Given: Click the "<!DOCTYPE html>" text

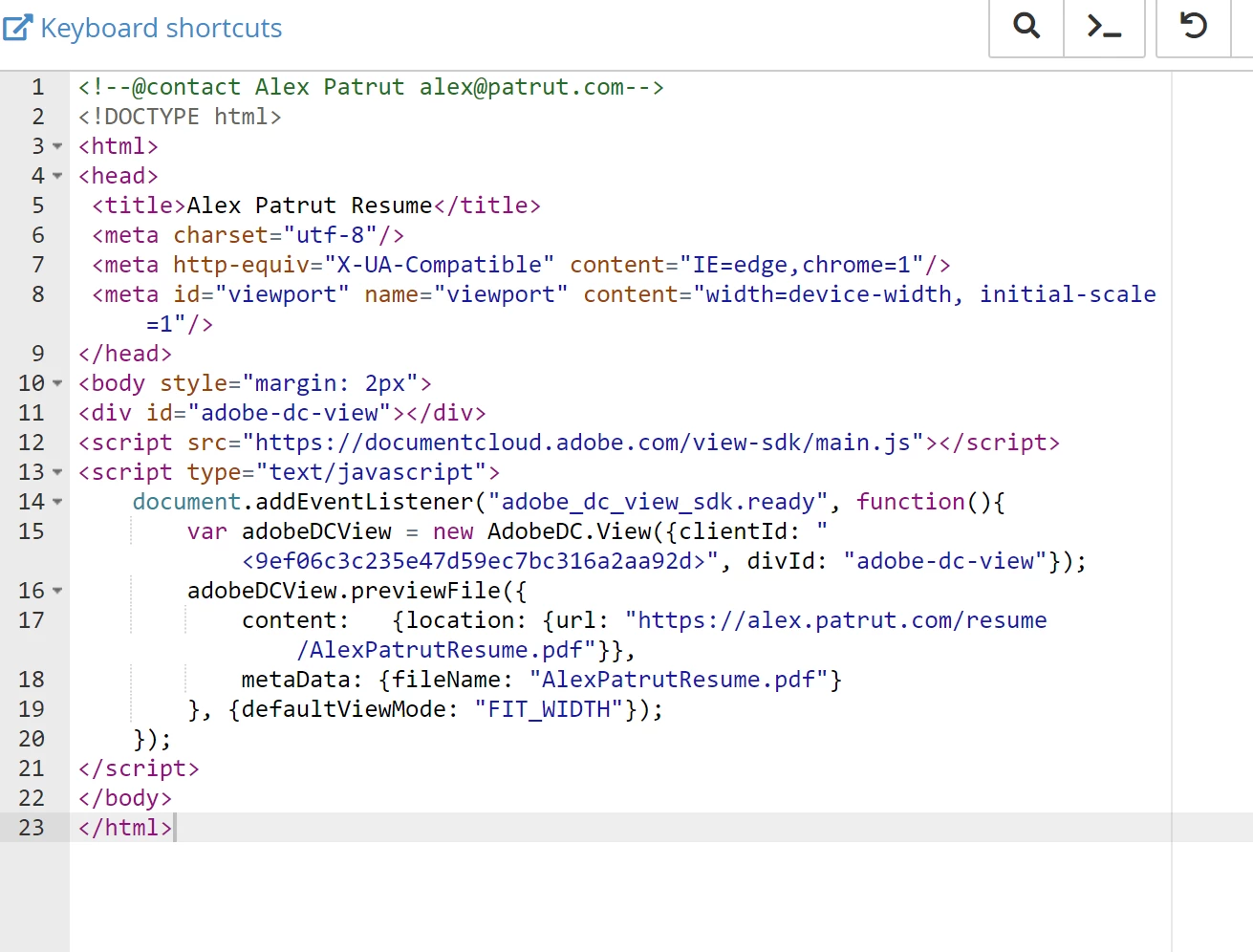Looking at the screenshot, I should tap(180, 117).
